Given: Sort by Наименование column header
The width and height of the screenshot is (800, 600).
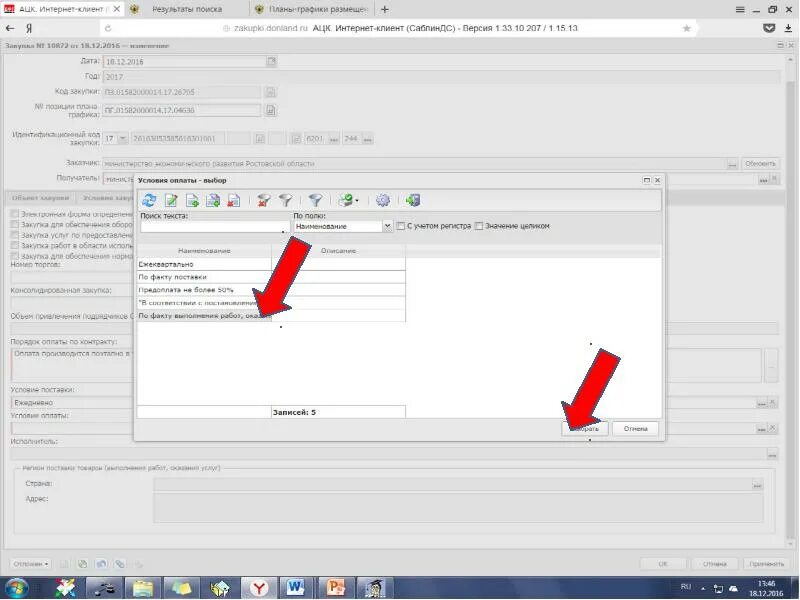Looking at the screenshot, I should point(204,251).
